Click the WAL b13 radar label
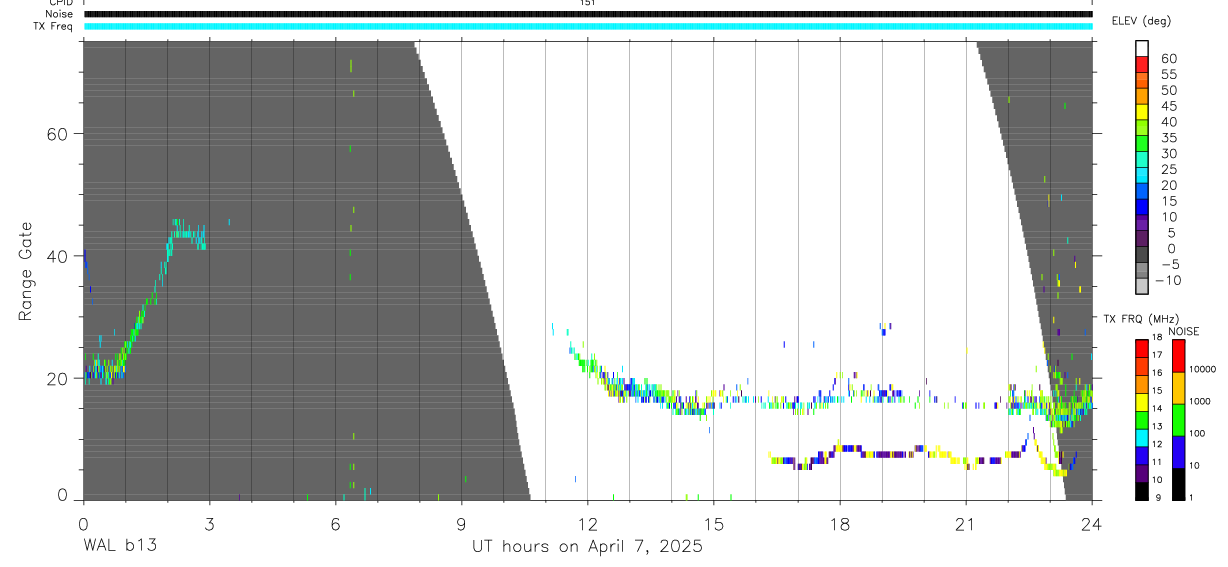The height and width of the screenshot is (567, 1228). coord(119,547)
